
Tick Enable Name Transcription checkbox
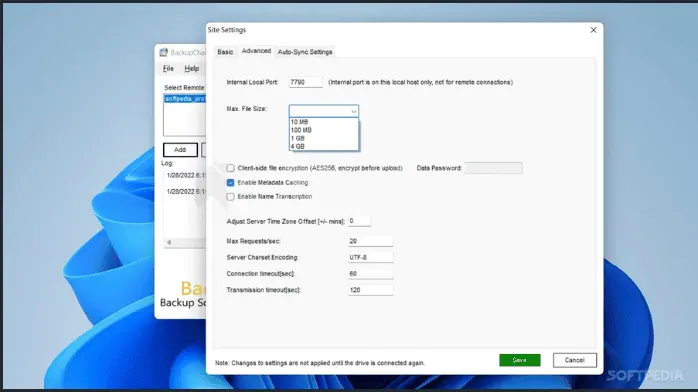tap(230, 197)
